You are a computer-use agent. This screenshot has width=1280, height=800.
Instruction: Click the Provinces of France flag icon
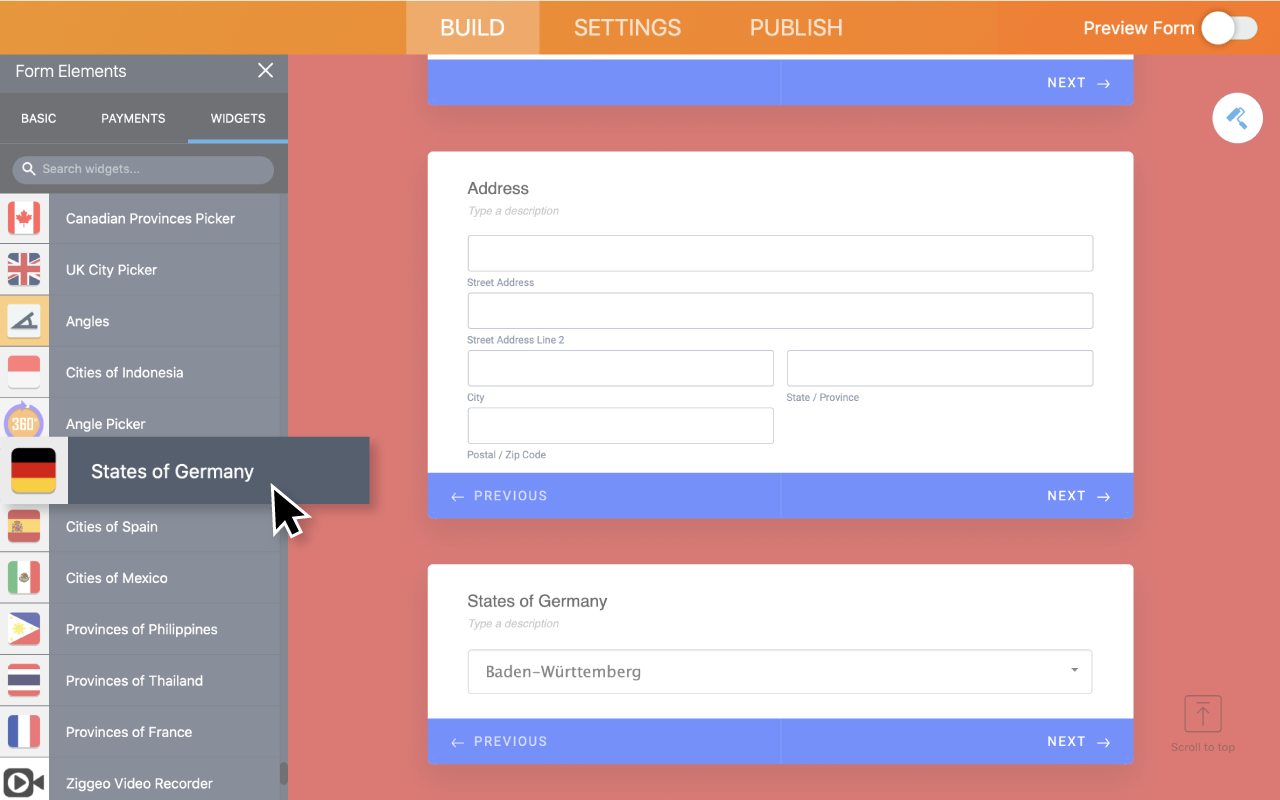[x=24, y=731]
